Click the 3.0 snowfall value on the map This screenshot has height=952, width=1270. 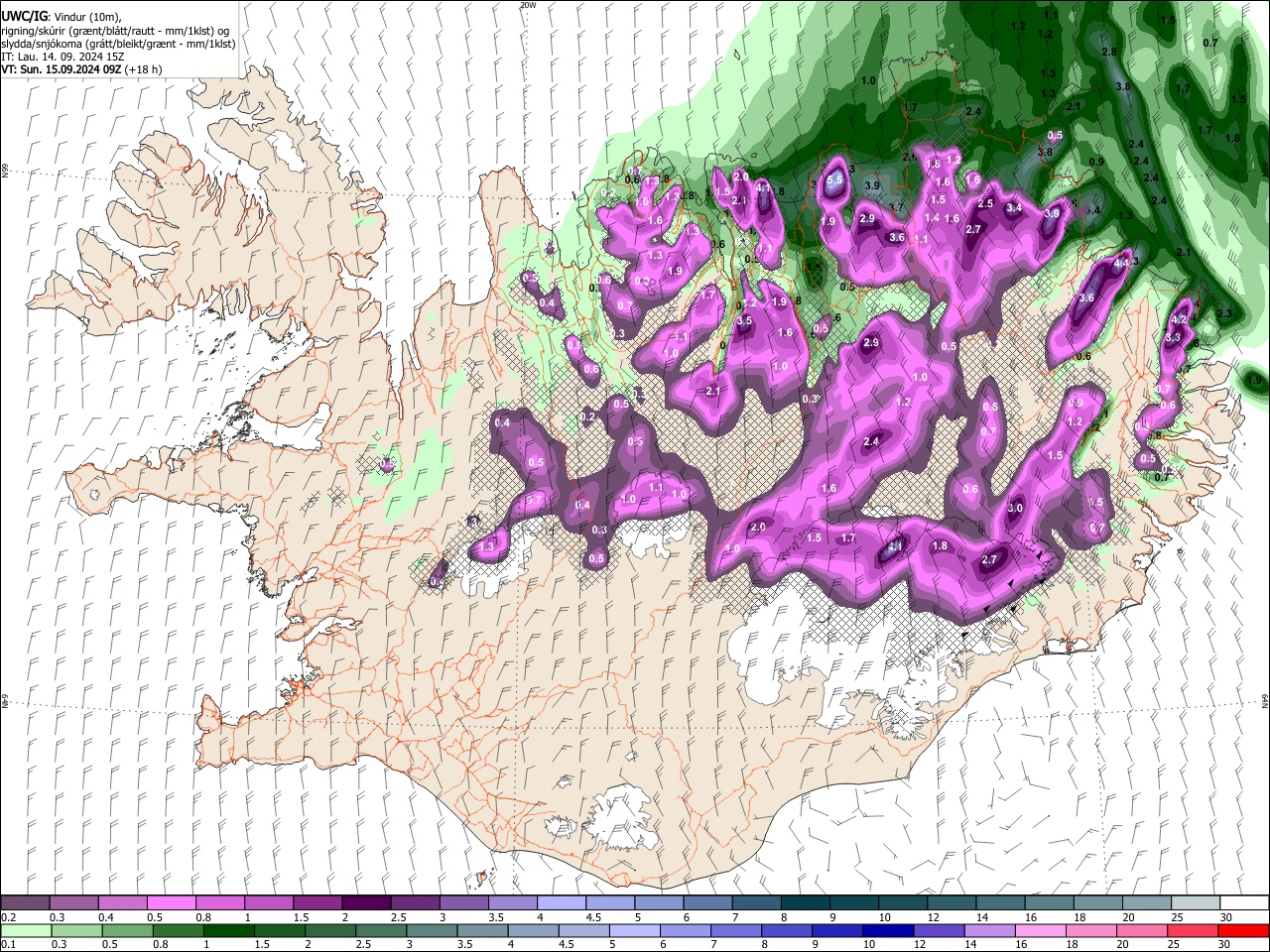click(x=1015, y=508)
